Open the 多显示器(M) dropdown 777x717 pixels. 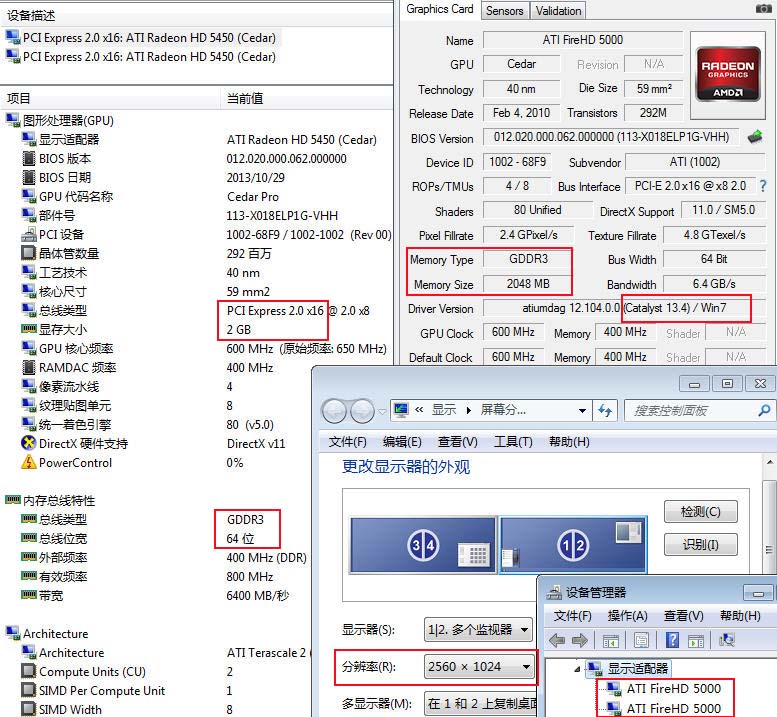coord(483,704)
